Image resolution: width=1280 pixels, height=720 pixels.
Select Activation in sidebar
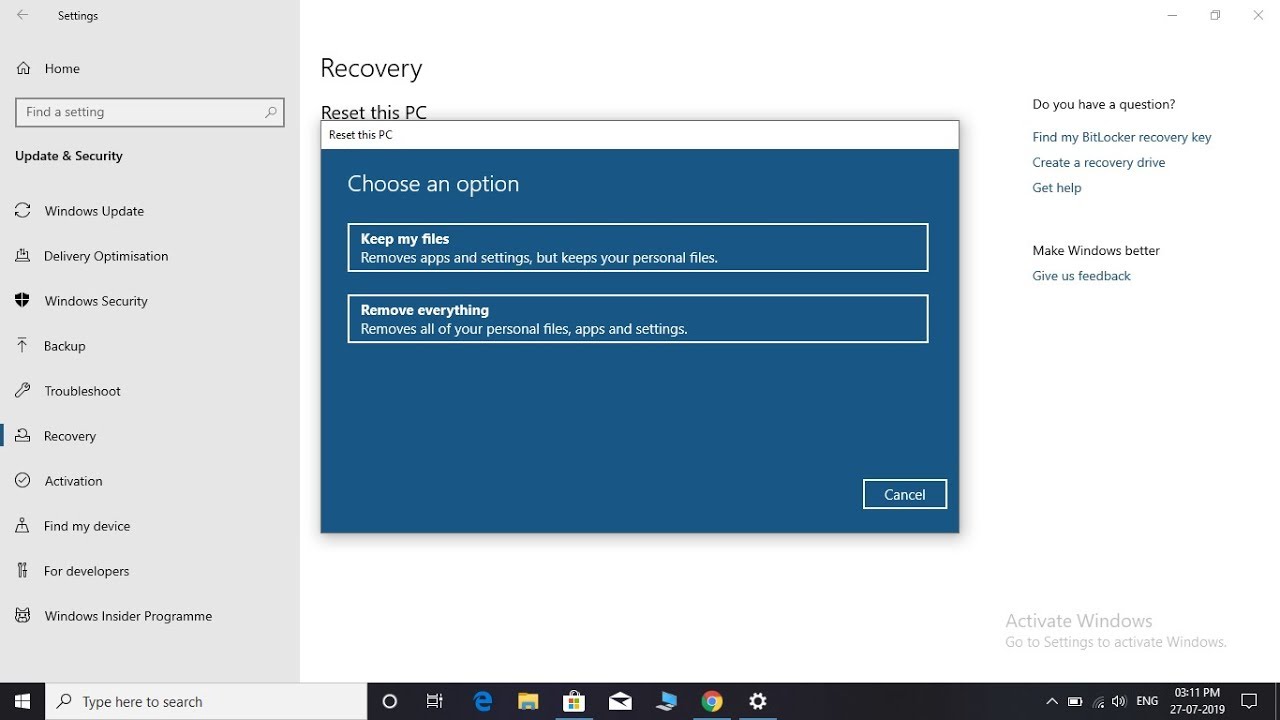click(x=150, y=481)
